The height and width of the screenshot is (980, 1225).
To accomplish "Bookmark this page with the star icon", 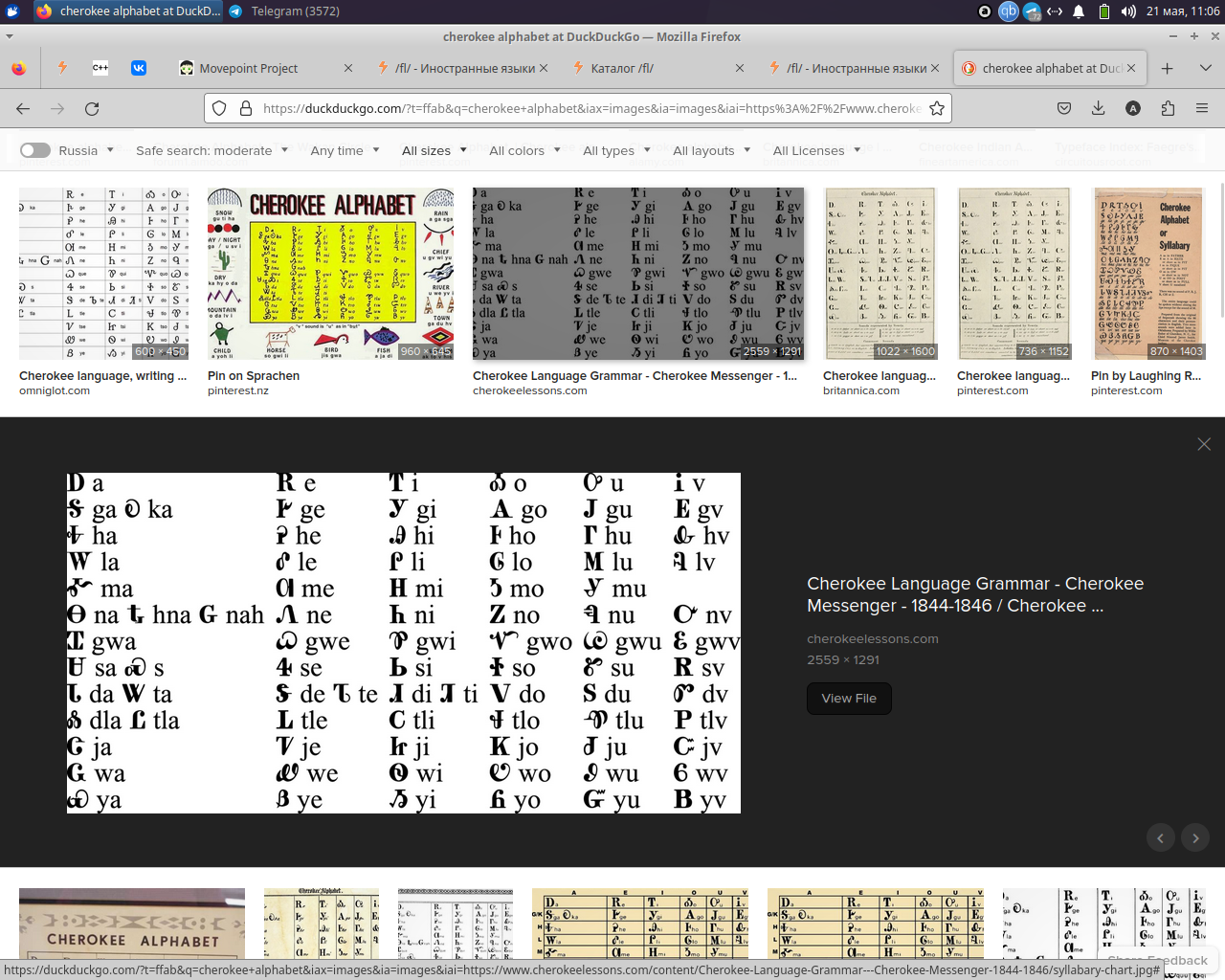I will (937, 108).
